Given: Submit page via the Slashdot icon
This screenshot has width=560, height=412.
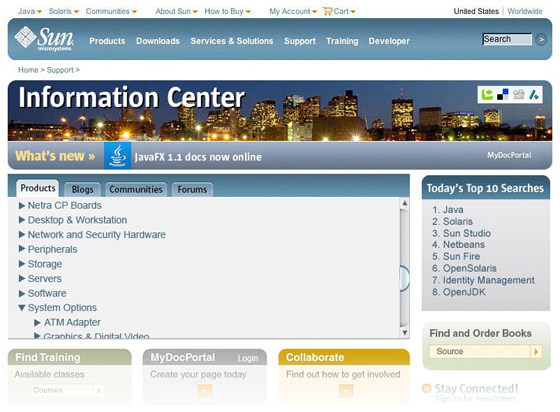Looking at the screenshot, I should (534, 95).
